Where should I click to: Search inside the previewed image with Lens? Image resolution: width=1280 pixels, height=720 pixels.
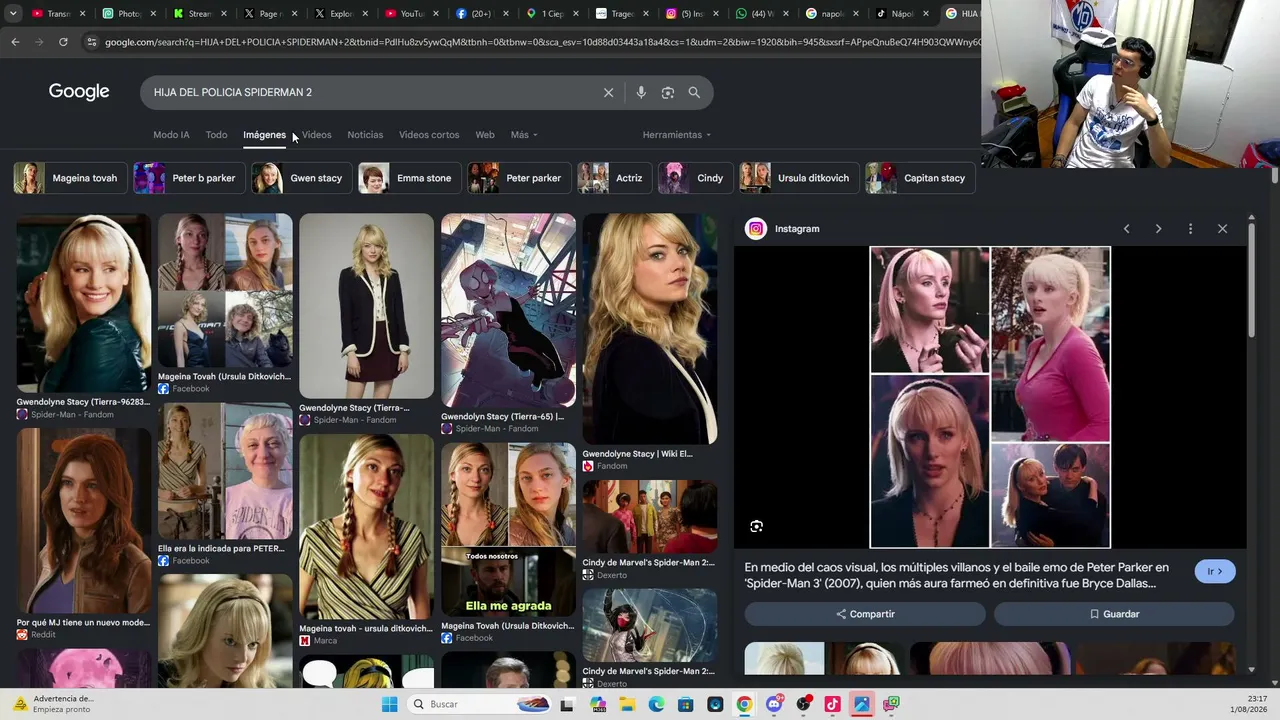pos(757,526)
